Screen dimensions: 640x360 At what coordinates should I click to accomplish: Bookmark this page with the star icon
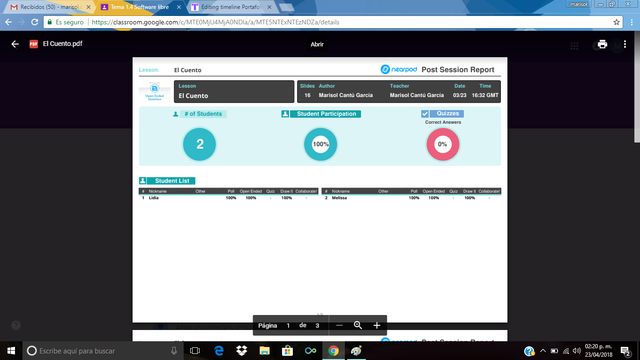[616, 22]
